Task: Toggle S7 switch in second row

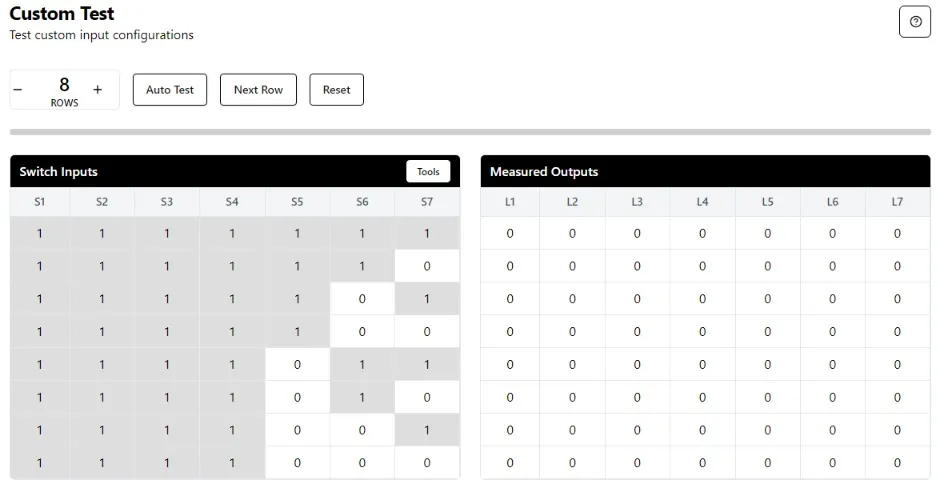Action: (427, 267)
